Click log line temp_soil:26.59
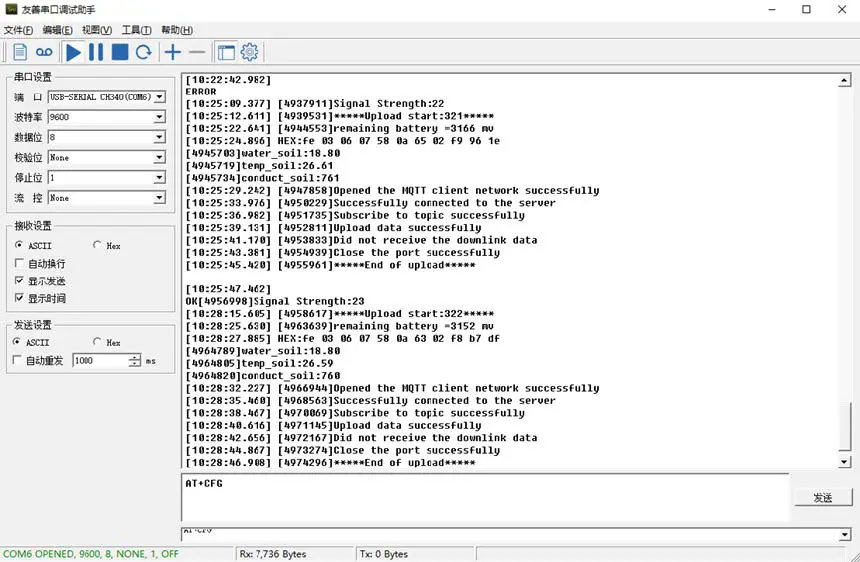Screen dimensions: 860x562 (259, 363)
